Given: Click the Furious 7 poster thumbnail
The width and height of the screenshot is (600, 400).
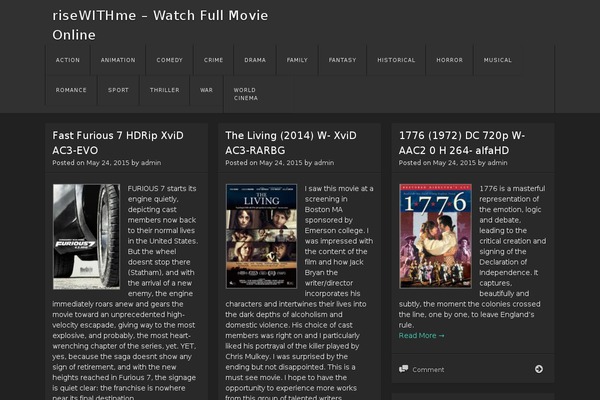Looking at the screenshot, I should 86,237.
